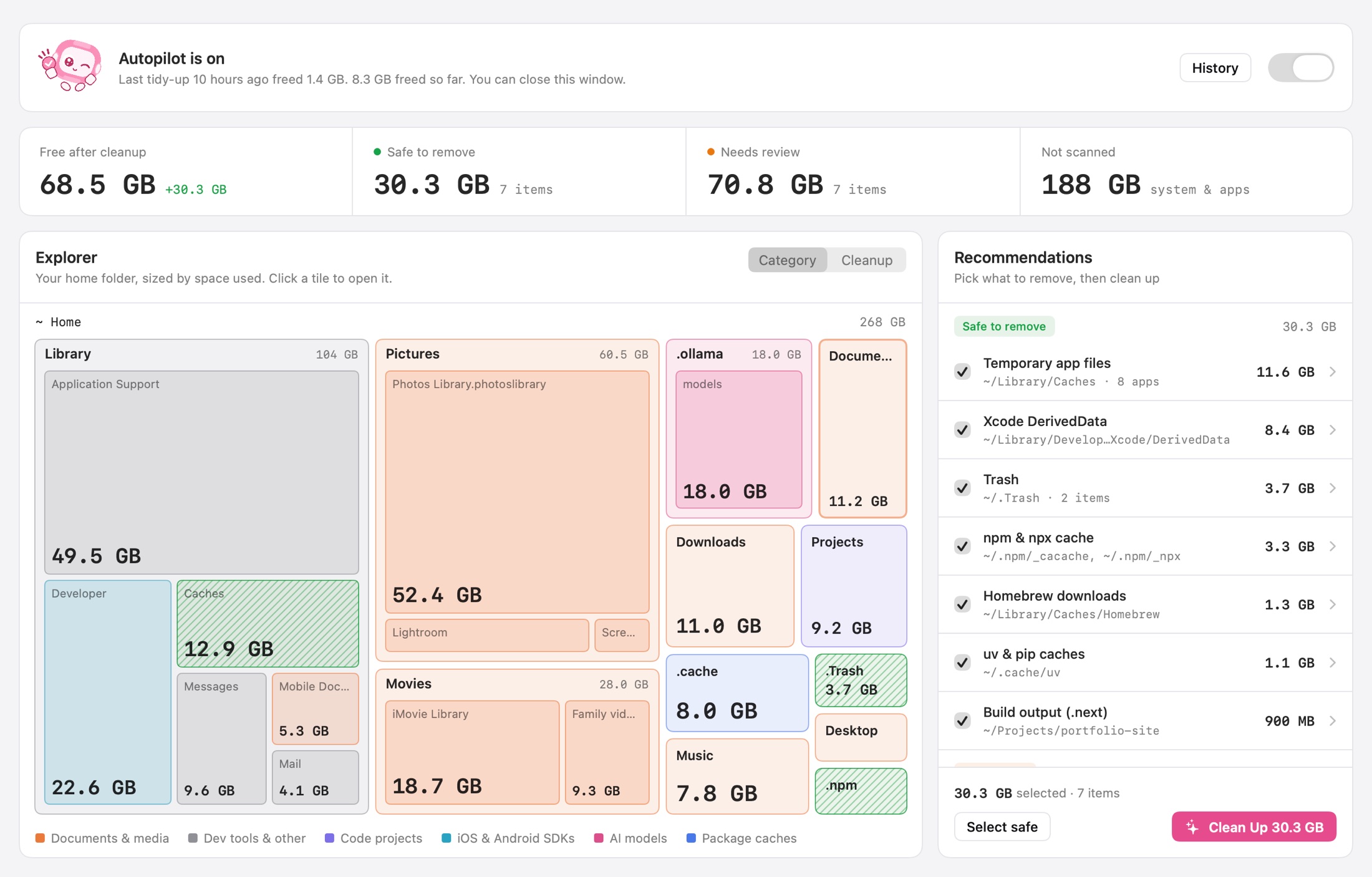
Task: Toggle the Autopilot switch
Action: pyautogui.click(x=1301, y=67)
